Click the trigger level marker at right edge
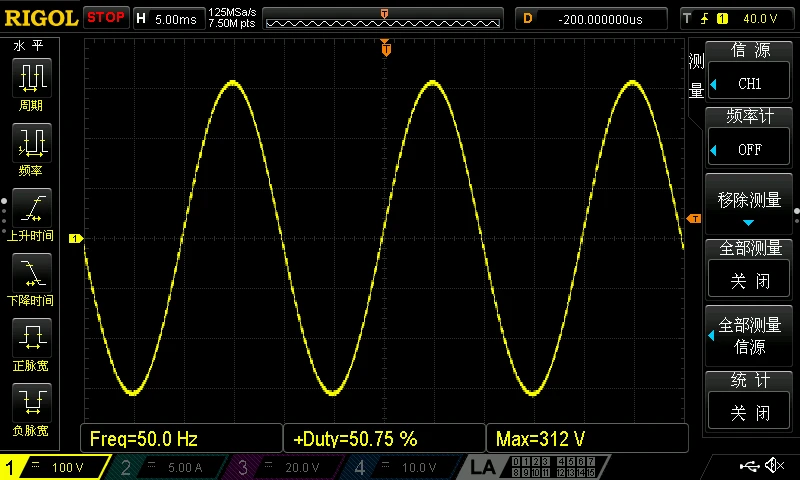Screen dimensions: 800x480 [x=694, y=218]
